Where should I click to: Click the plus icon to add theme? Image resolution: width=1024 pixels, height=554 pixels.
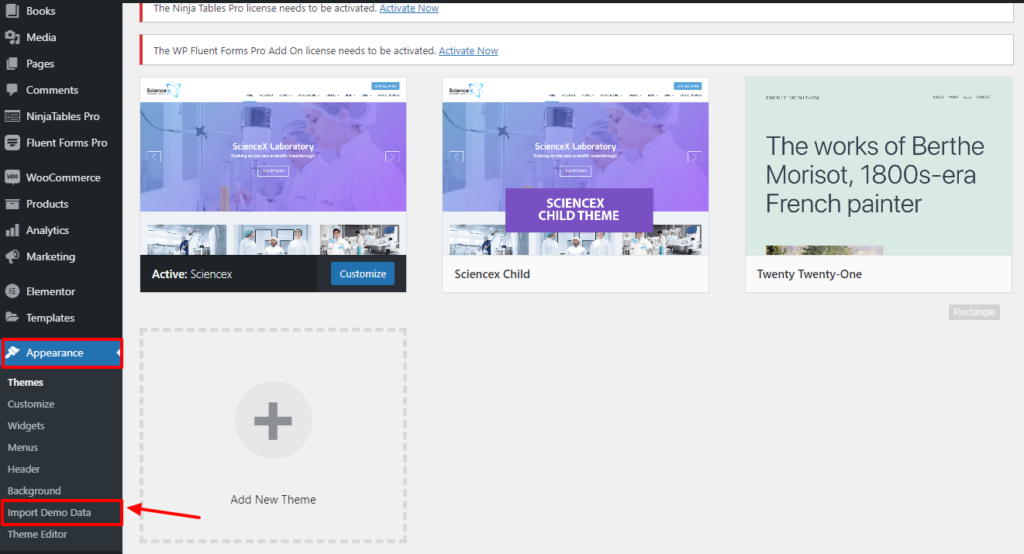(x=273, y=420)
